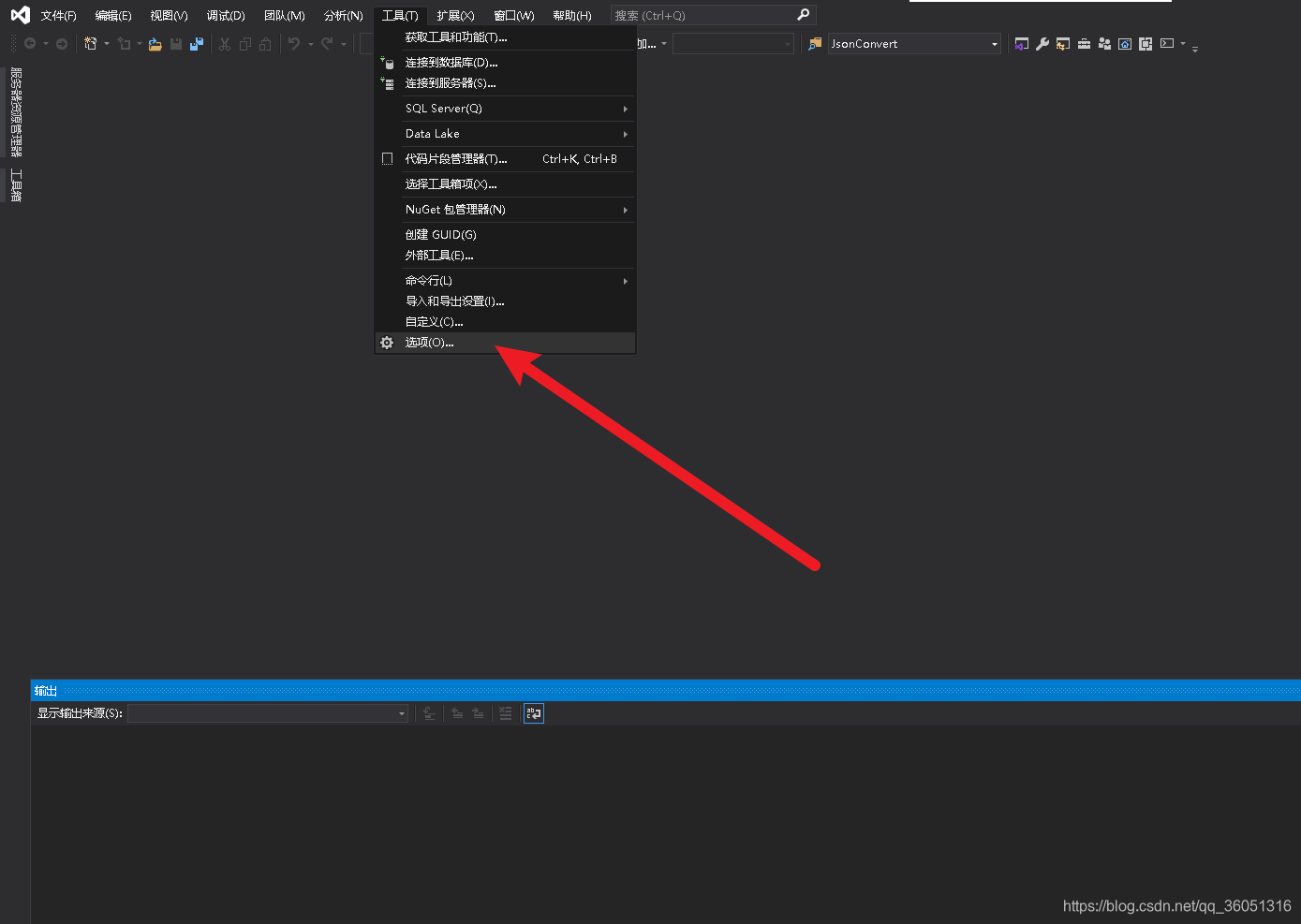Clear all text in the Output window
This screenshot has height=924, width=1301.
(x=506, y=712)
